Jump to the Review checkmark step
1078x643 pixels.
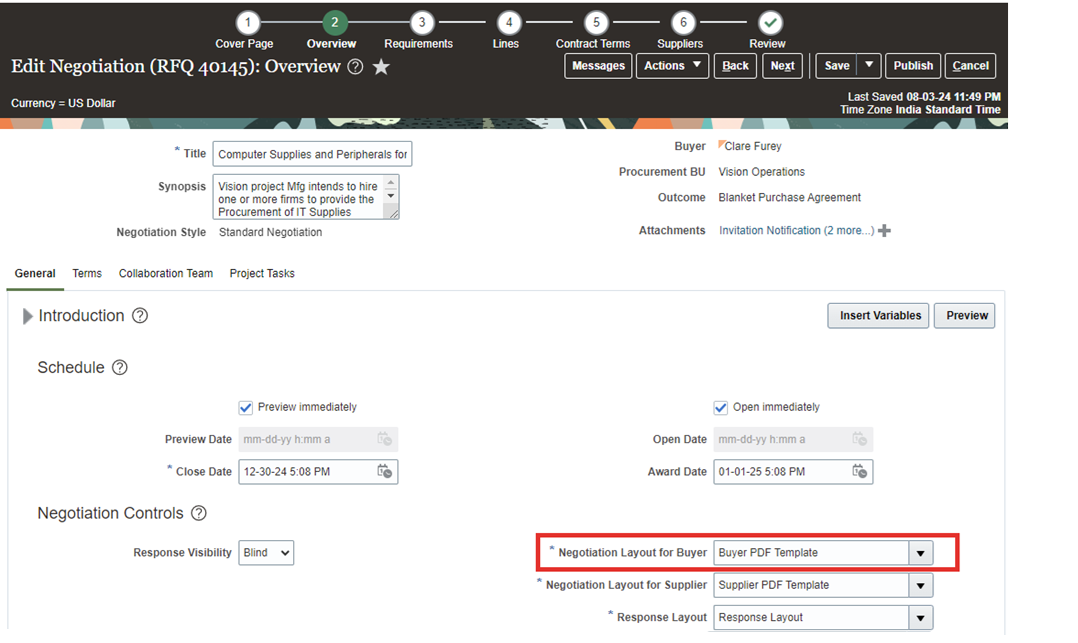click(x=770, y=23)
